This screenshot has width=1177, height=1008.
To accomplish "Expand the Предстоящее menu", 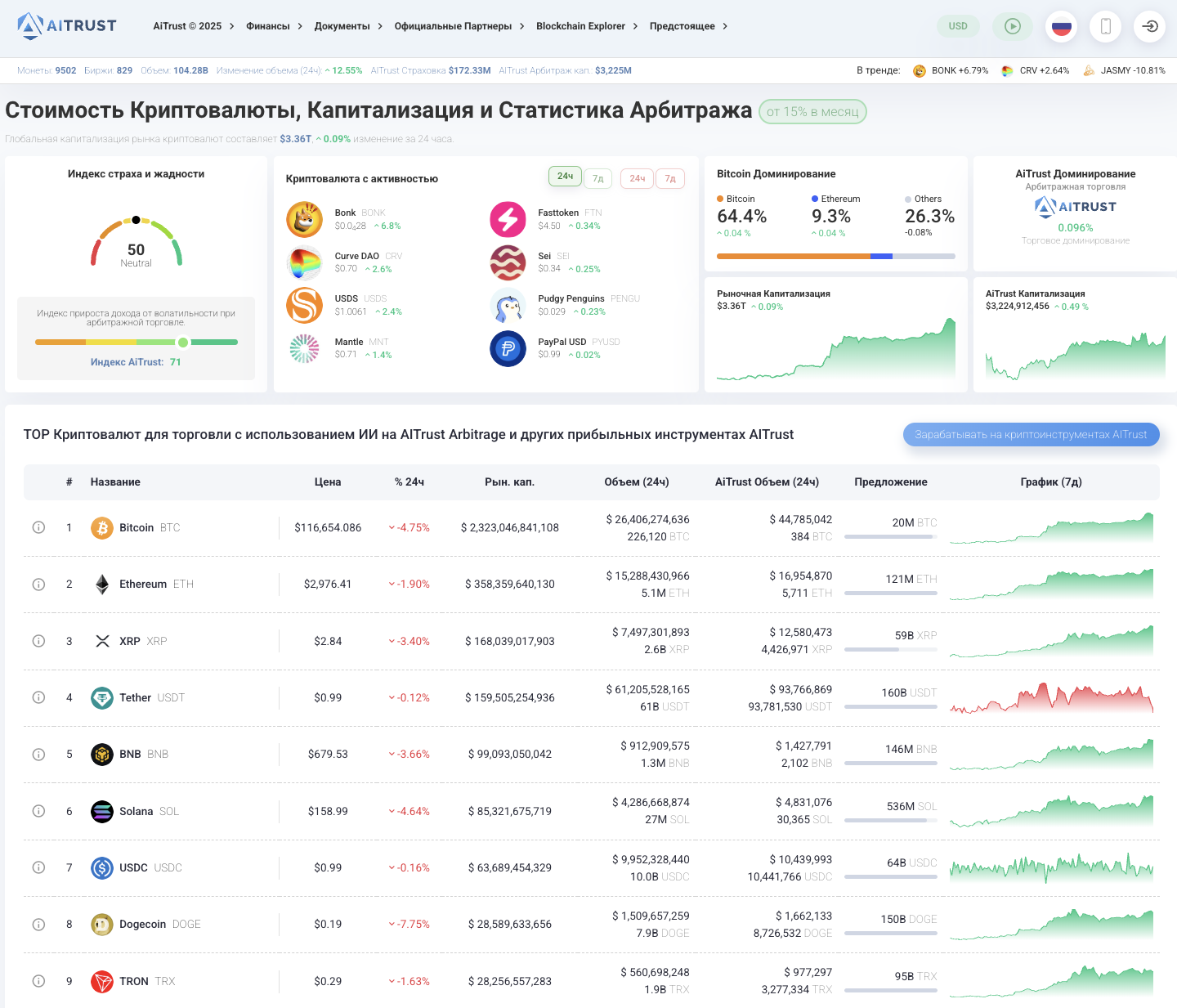I will (688, 26).
